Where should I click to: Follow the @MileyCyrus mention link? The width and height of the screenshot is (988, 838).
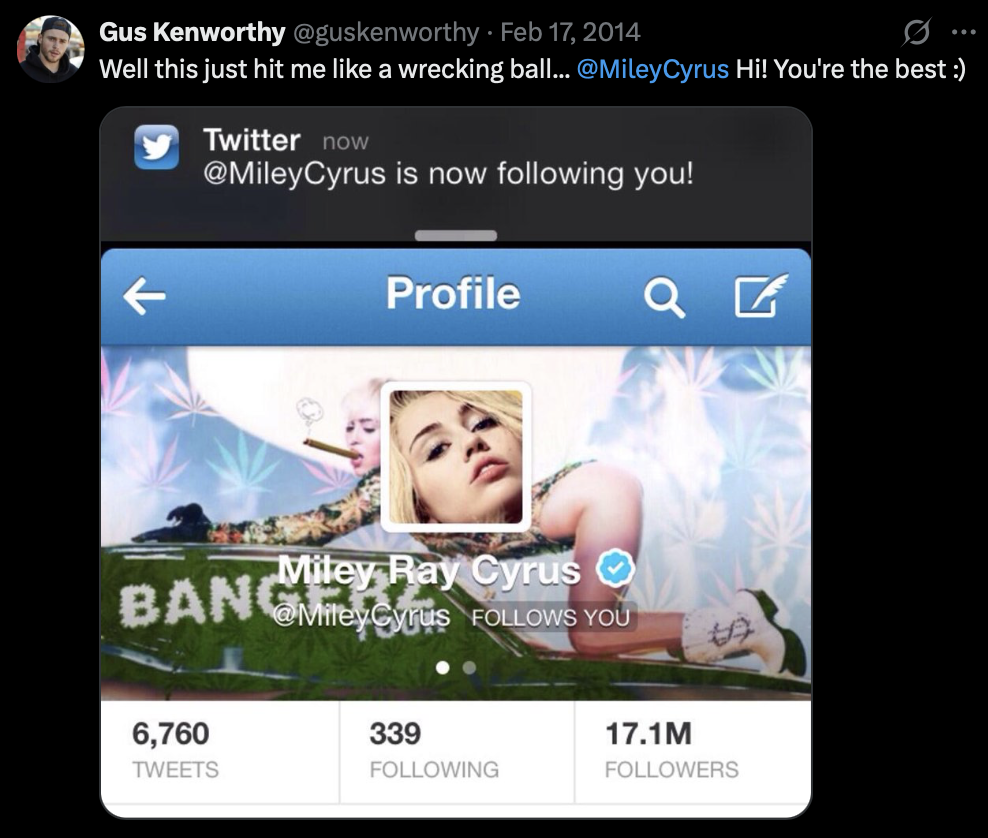coord(652,69)
